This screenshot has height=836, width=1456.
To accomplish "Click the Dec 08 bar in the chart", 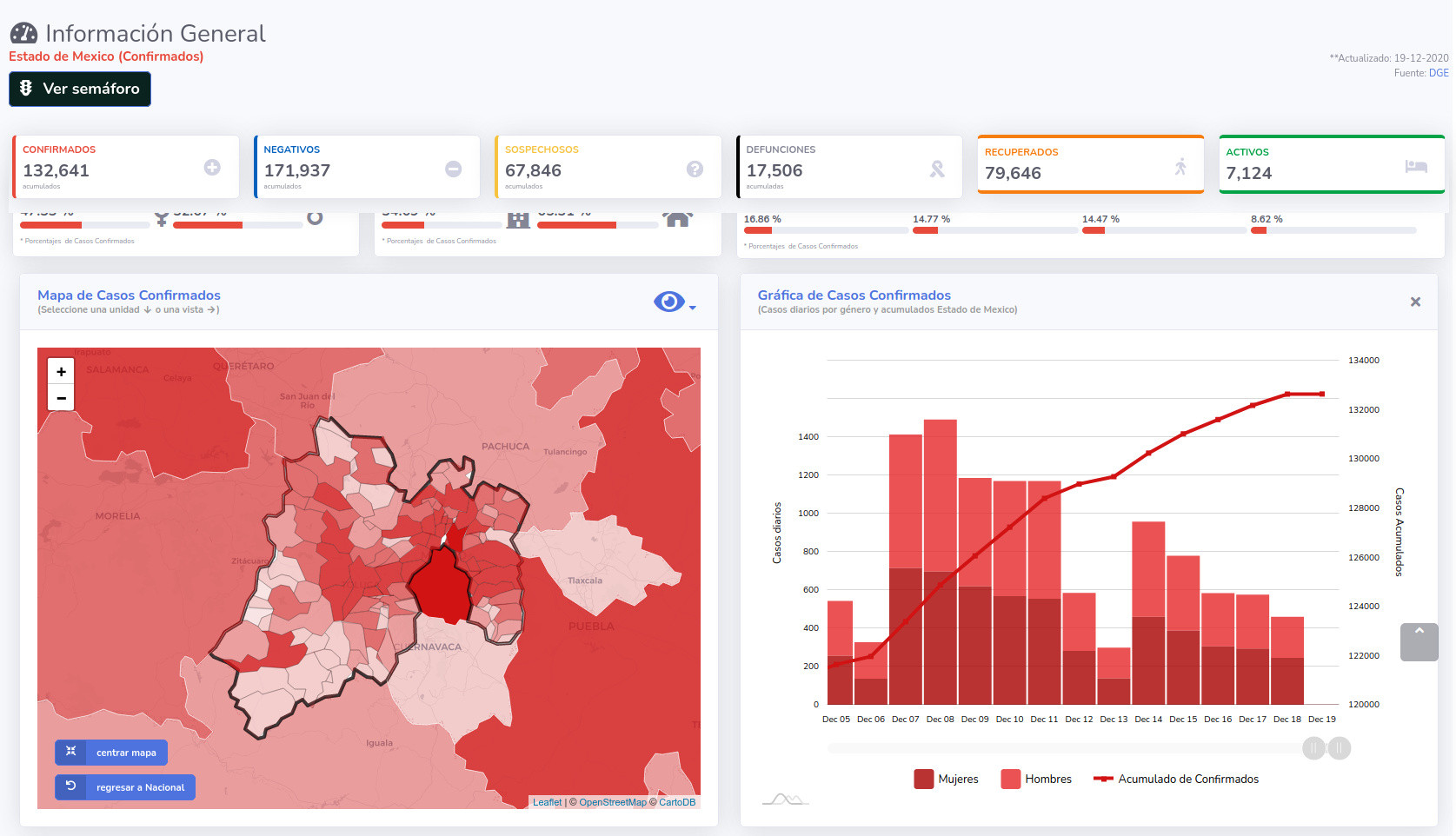I will (x=940, y=561).
